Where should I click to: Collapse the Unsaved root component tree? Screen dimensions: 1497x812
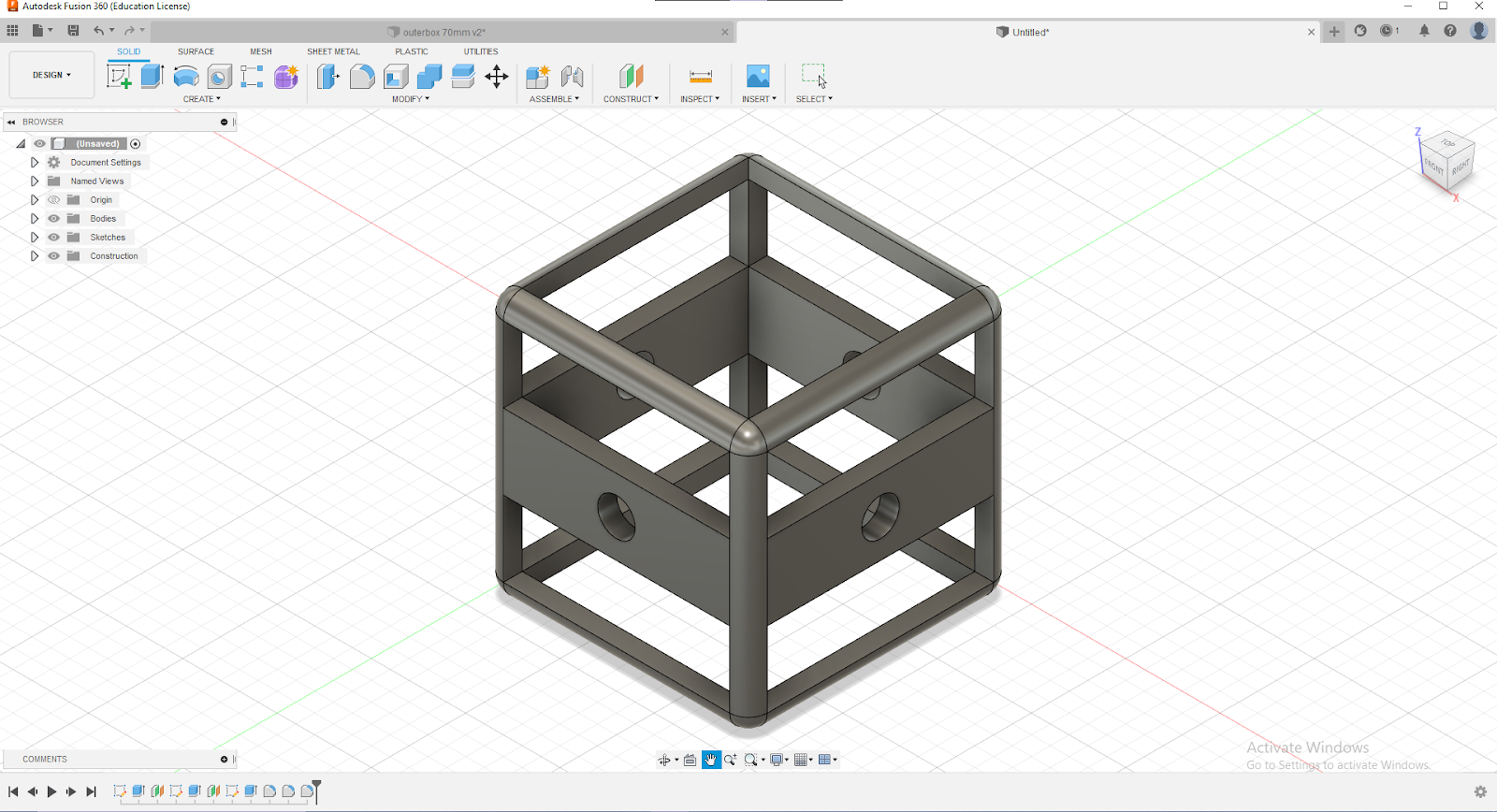point(21,144)
